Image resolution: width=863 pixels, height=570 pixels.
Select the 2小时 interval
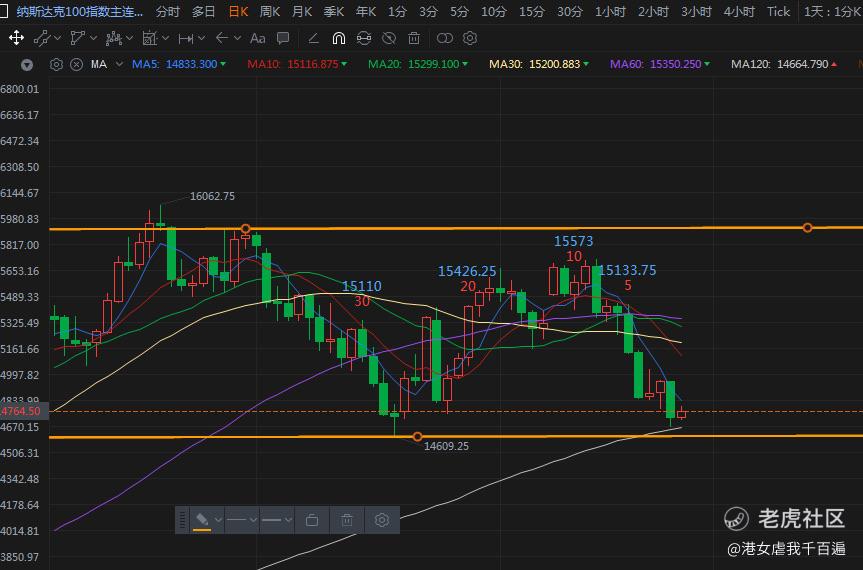click(653, 12)
